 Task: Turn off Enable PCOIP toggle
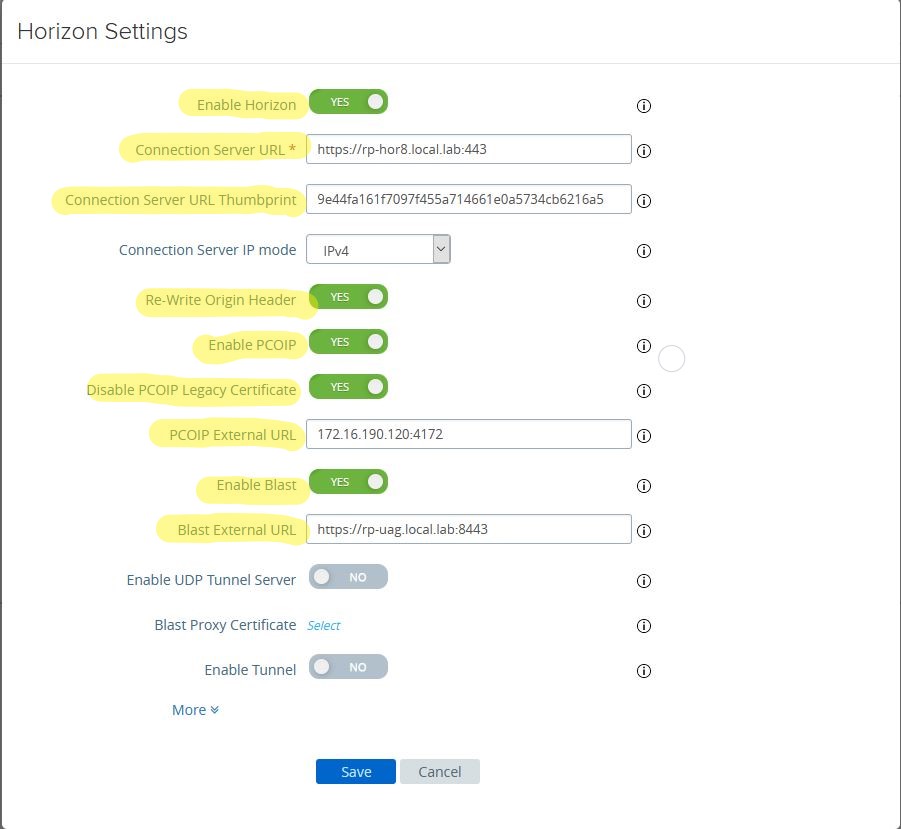348,342
